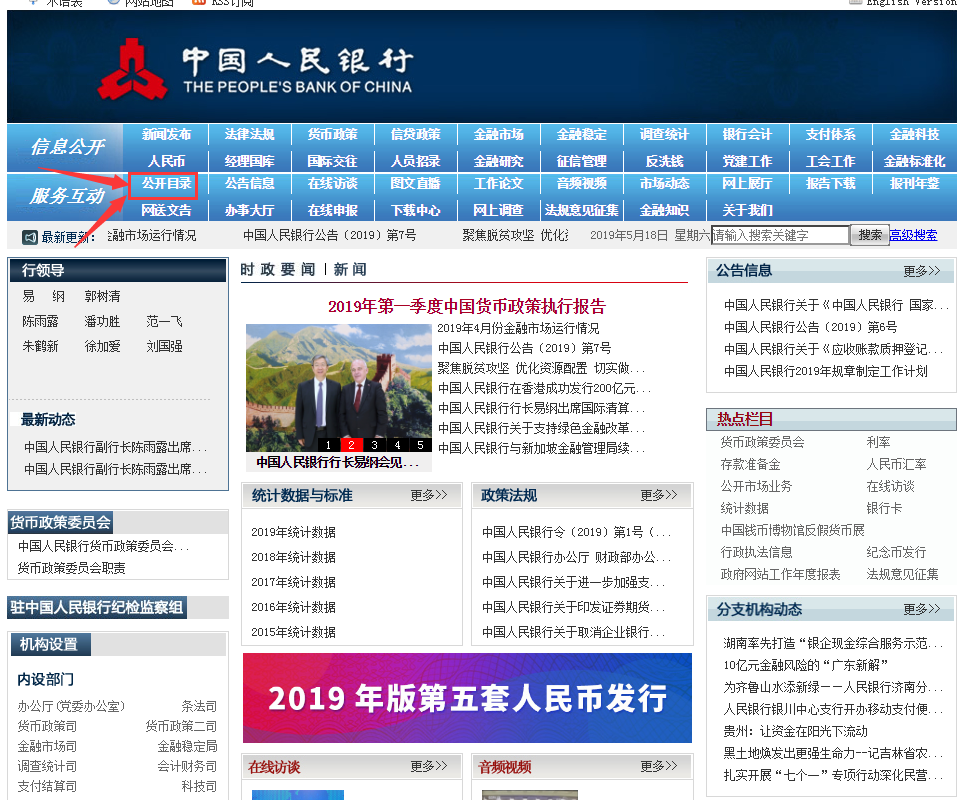Image resolution: width=958 pixels, height=800 pixels.
Task: Click the 2019年版第五套人民币发行 banner
Action: pos(467,697)
